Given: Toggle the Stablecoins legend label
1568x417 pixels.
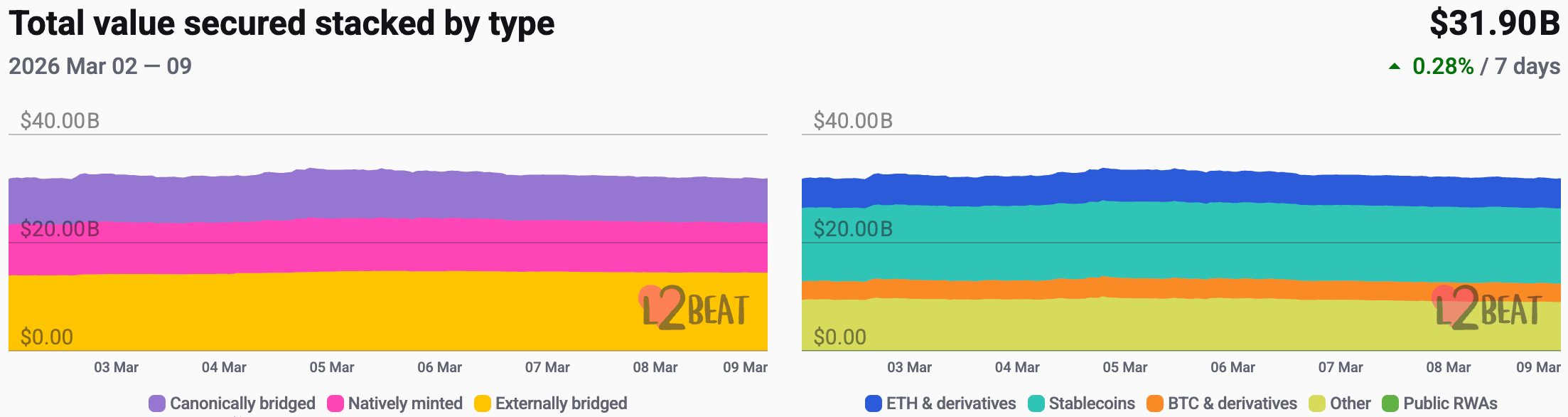Looking at the screenshot, I should (x=1092, y=403).
